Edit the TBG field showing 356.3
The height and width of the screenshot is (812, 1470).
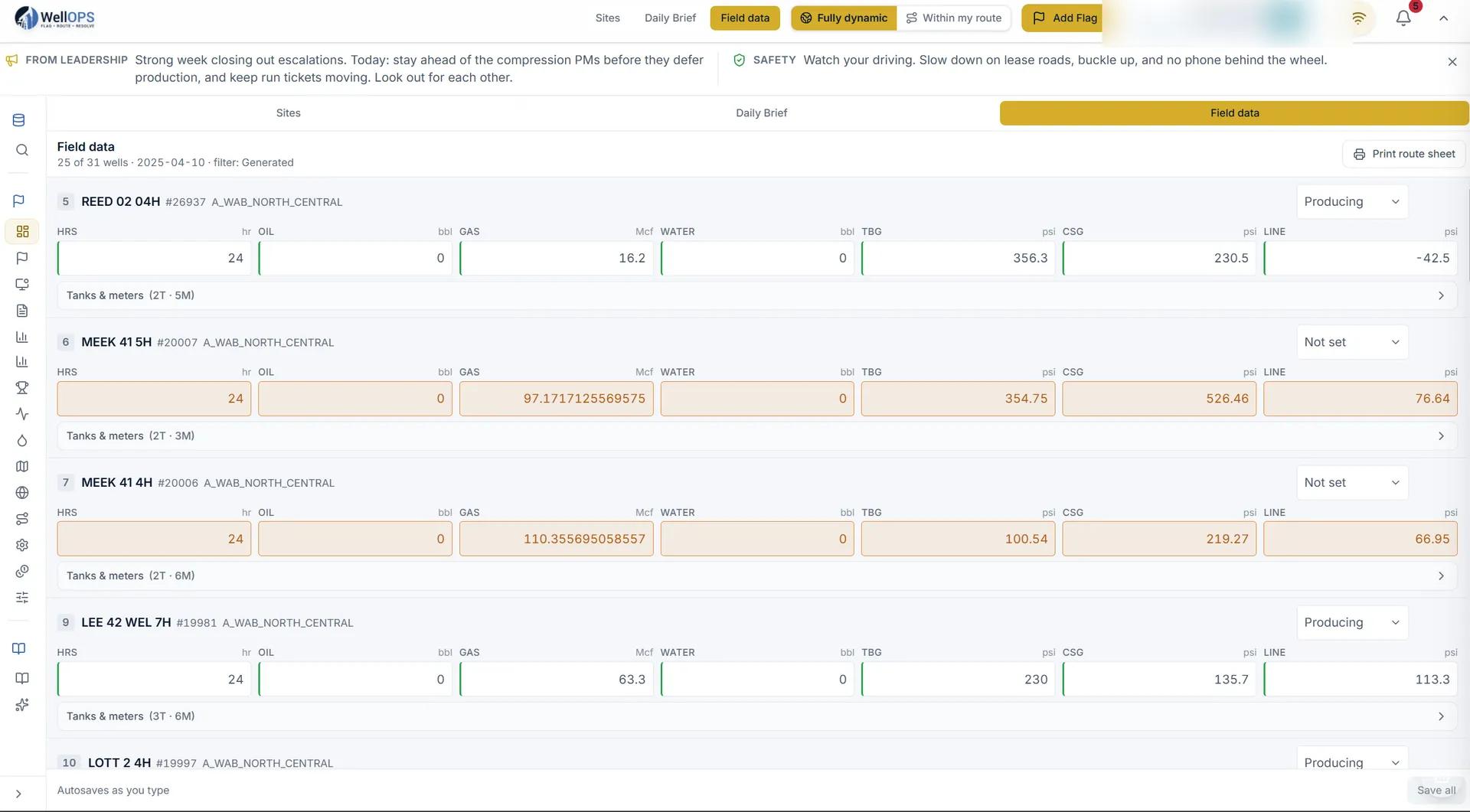(x=958, y=259)
